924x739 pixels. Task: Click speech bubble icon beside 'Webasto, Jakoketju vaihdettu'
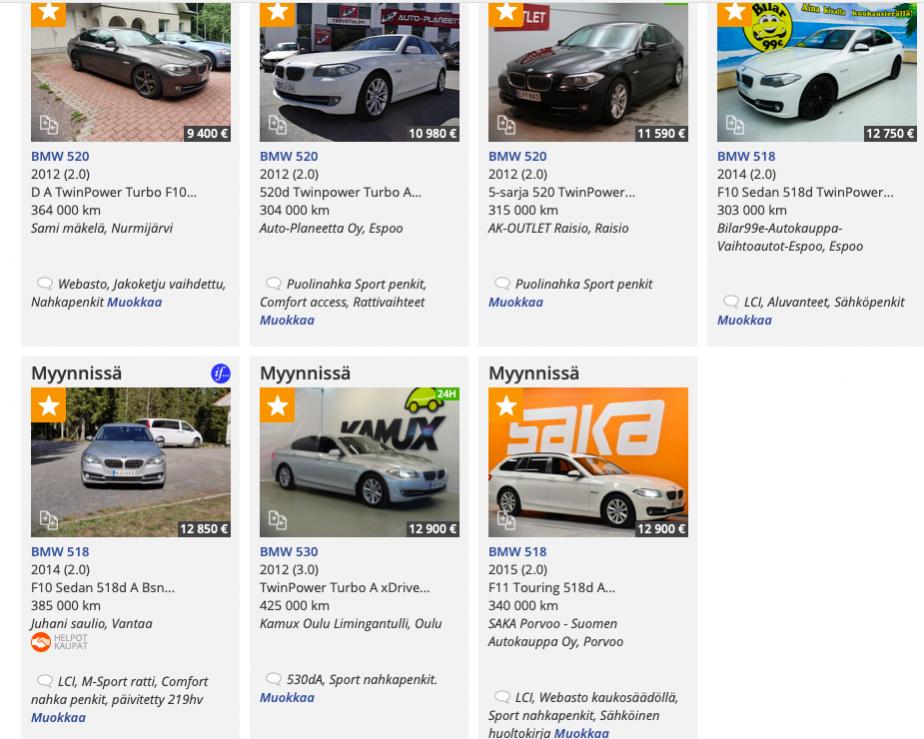pos(44,284)
